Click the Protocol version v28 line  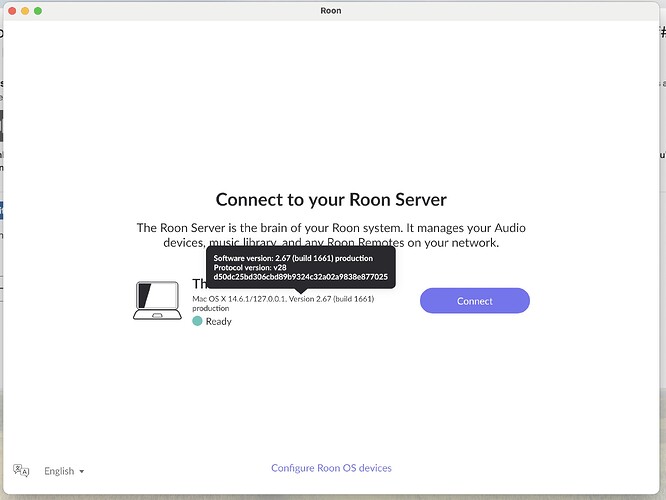coord(250,268)
